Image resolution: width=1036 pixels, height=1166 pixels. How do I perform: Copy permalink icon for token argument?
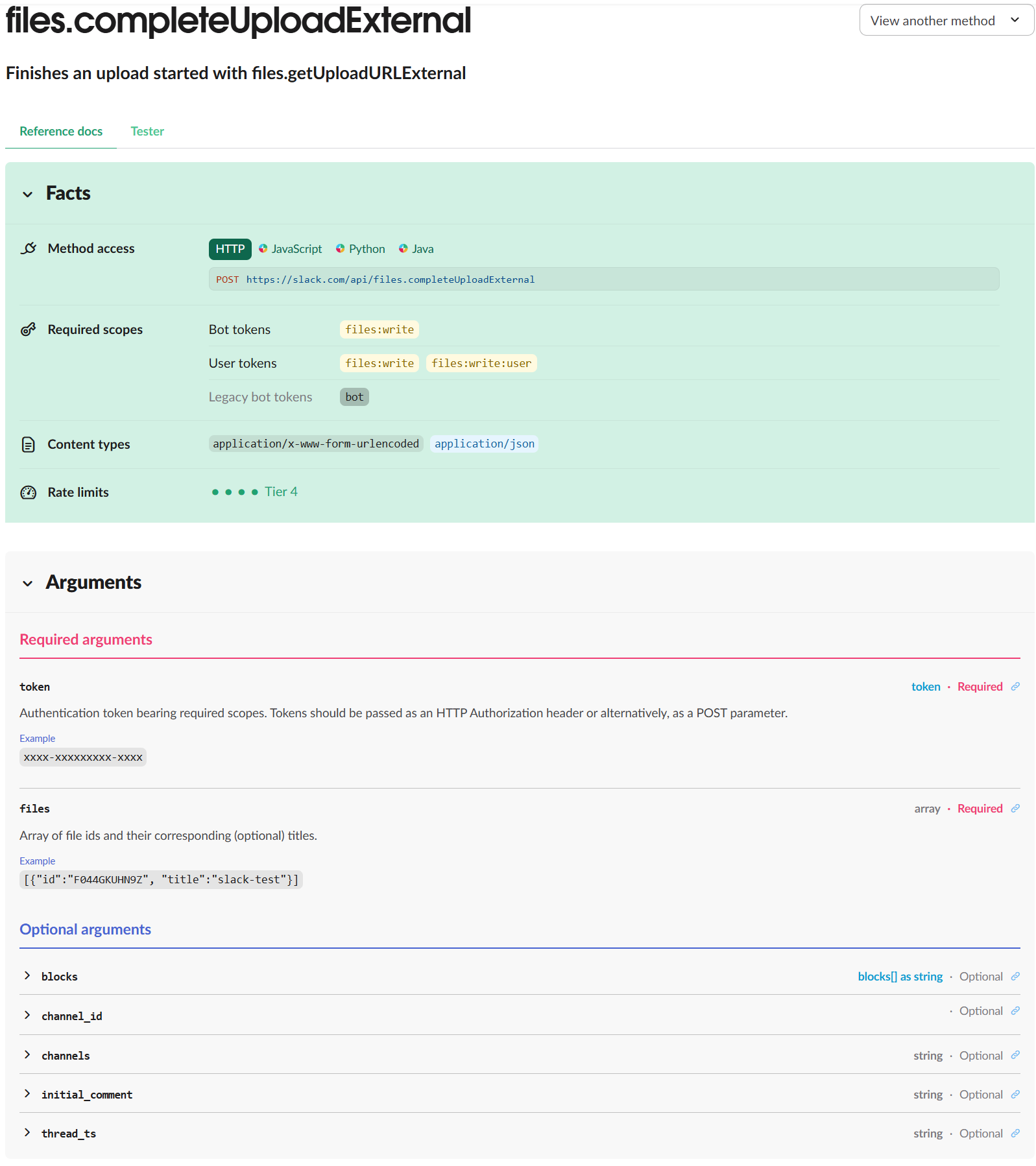(x=1015, y=686)
